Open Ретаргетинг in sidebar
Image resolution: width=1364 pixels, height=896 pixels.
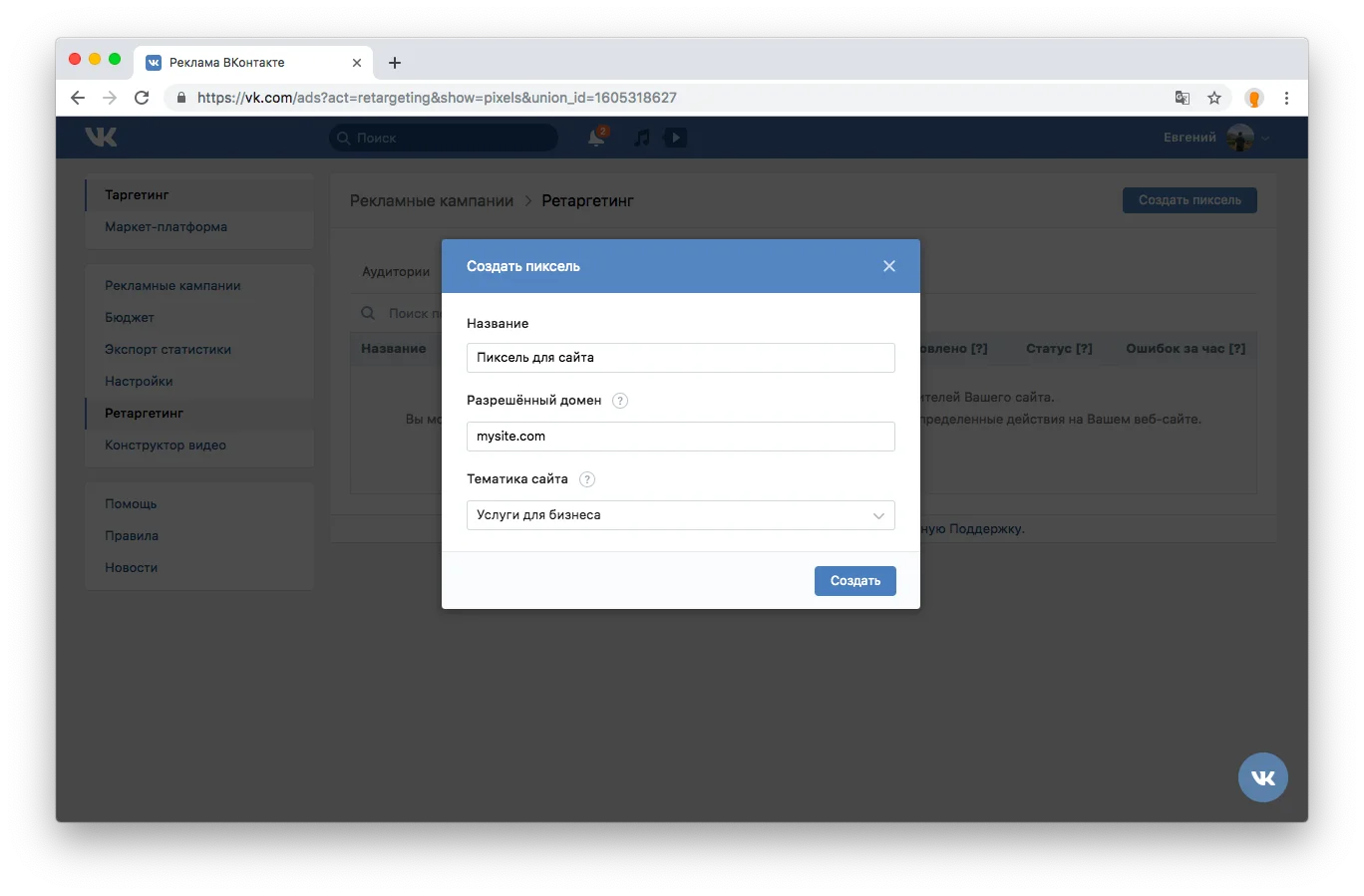coord(199,414)
